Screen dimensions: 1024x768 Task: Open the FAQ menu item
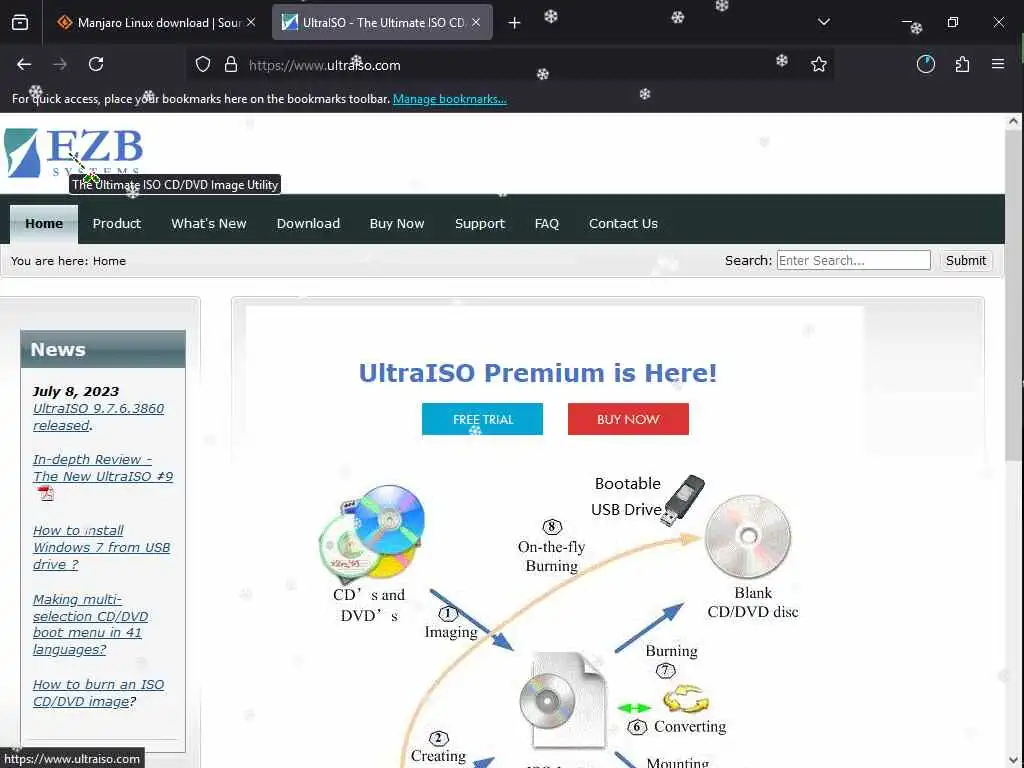547,223
